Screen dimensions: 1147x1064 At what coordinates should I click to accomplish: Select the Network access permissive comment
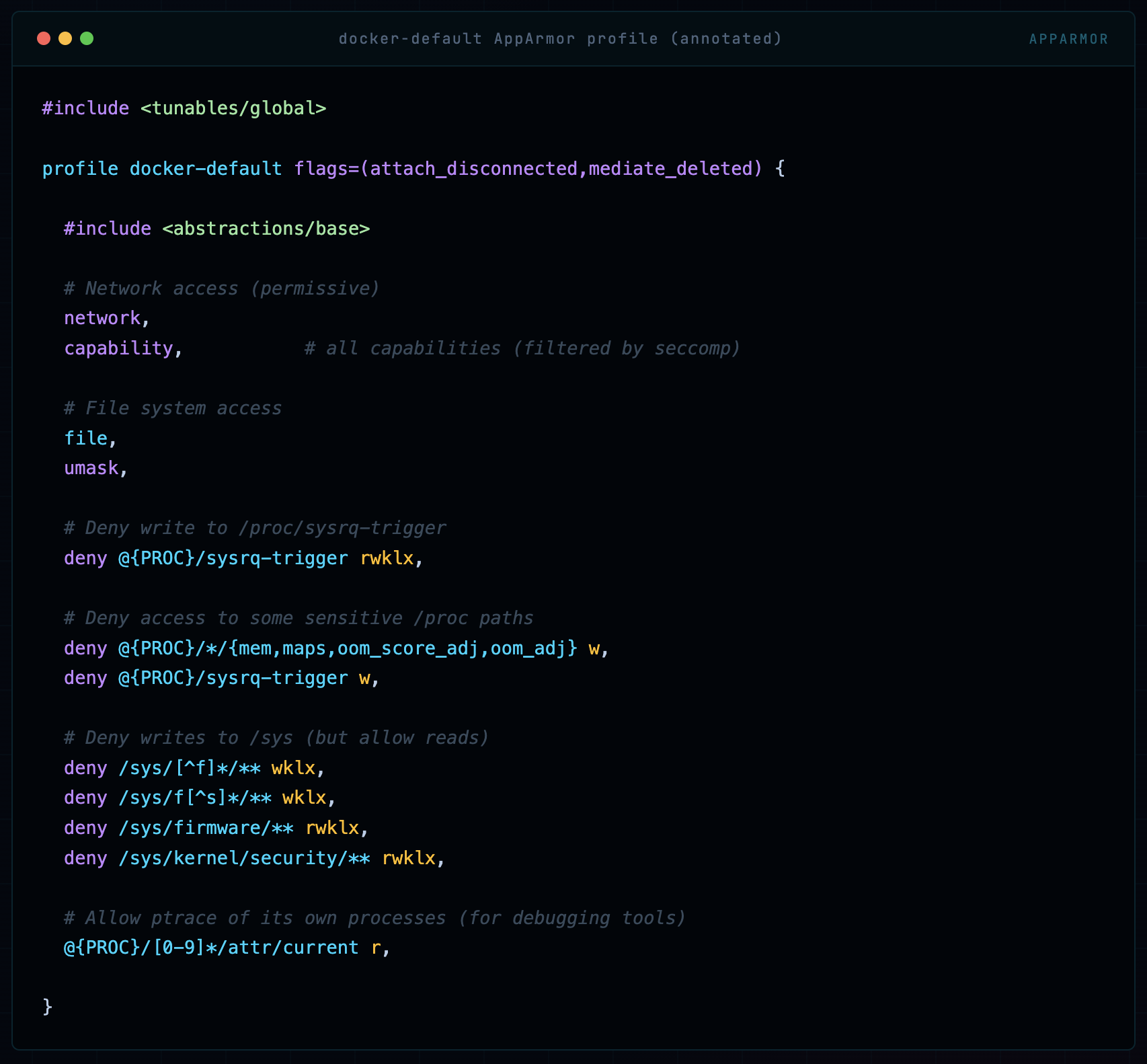coord(221,288)
